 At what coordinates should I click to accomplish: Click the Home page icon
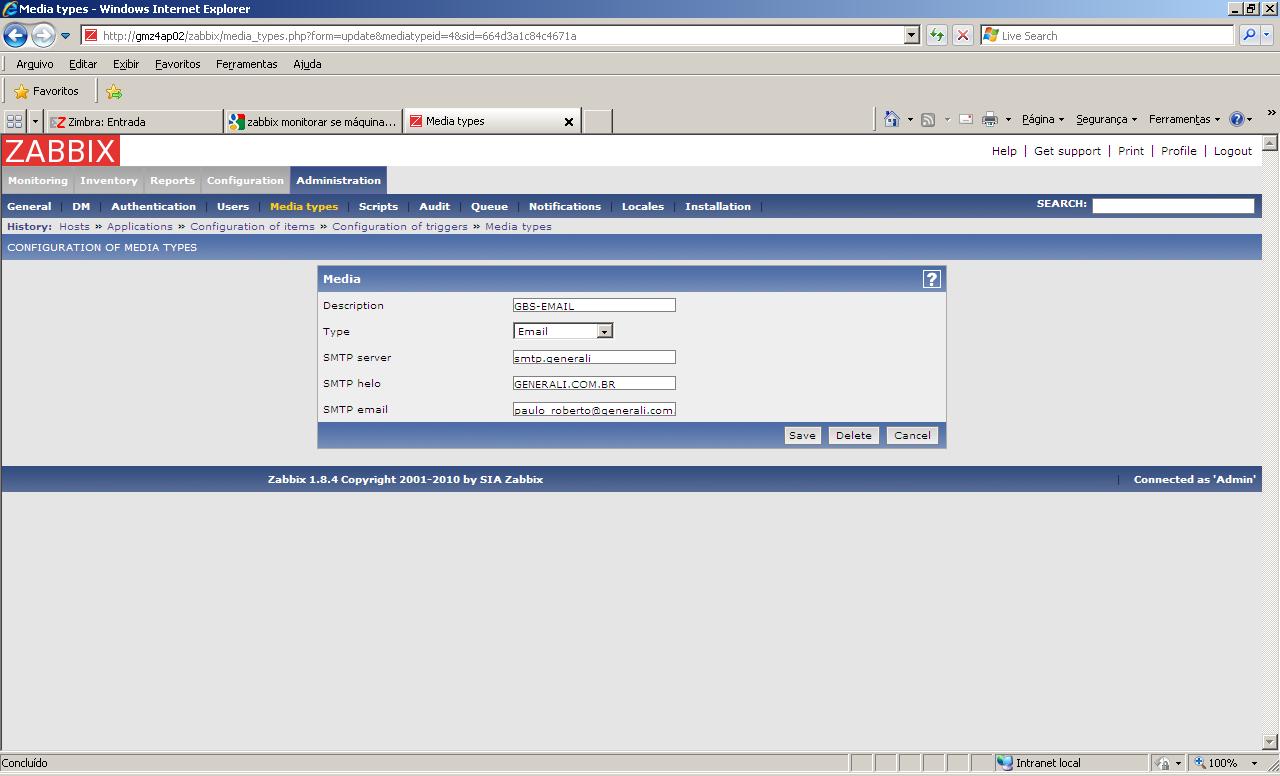click(x=892, y=119)
